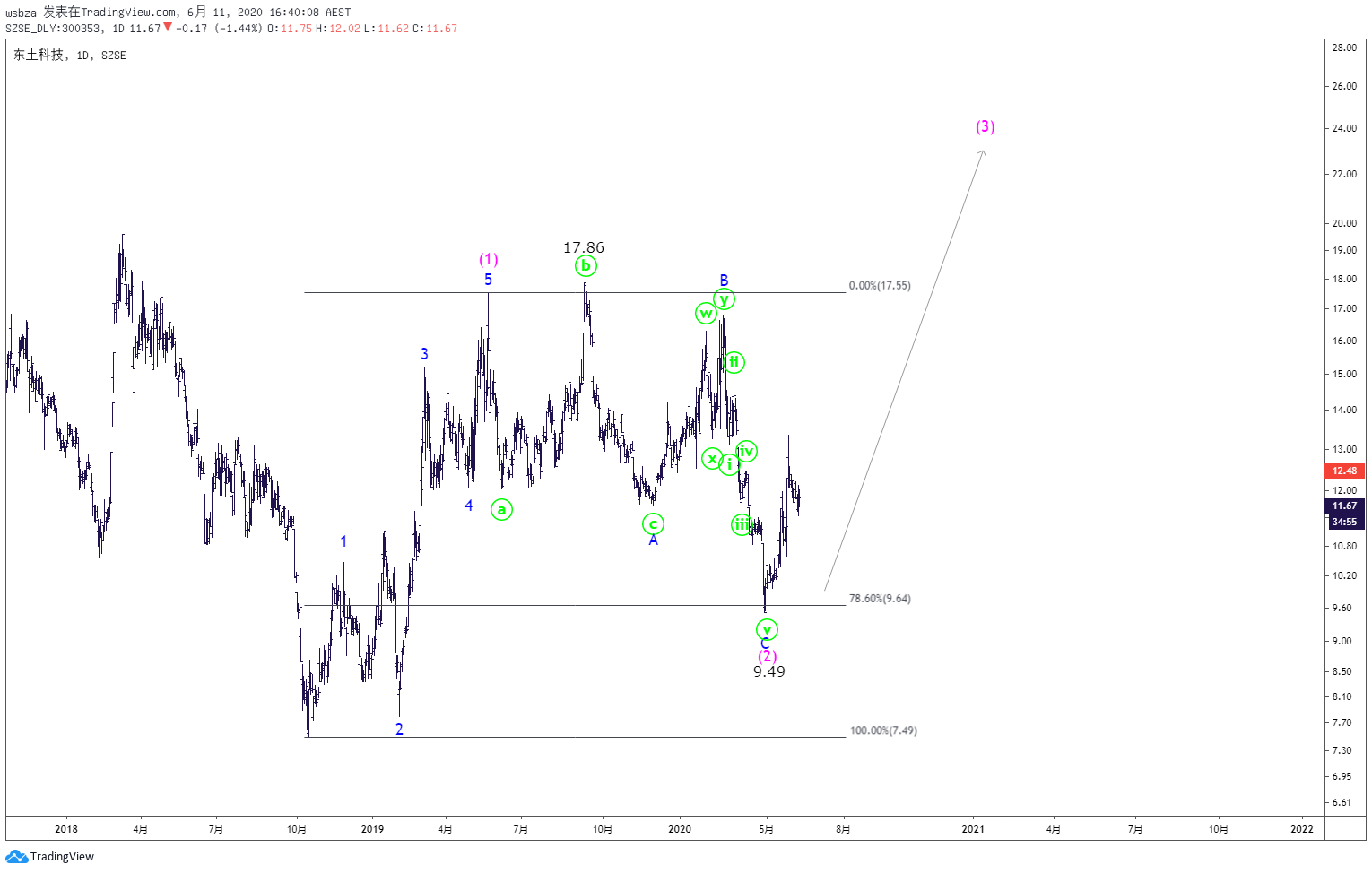
Task: Click the 28.00 price axis label
Action: pyautogui.click(x=1344, y=48)
